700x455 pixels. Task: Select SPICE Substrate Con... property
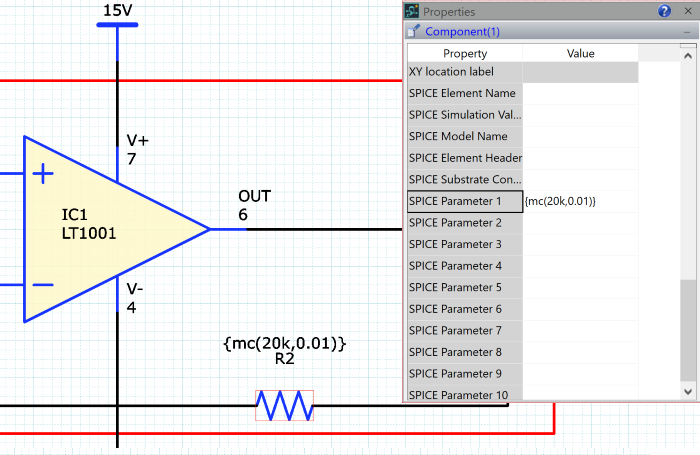465,179
